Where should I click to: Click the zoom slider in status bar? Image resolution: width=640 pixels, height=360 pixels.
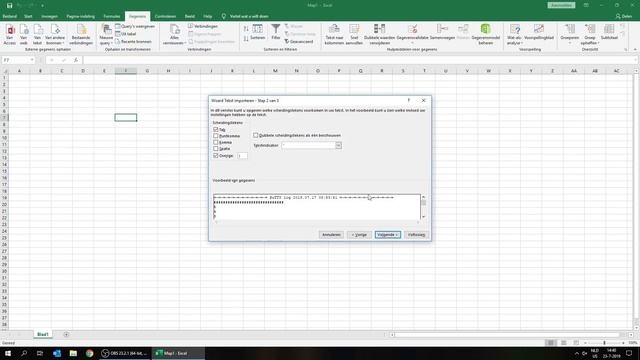[x=604, y=343]
